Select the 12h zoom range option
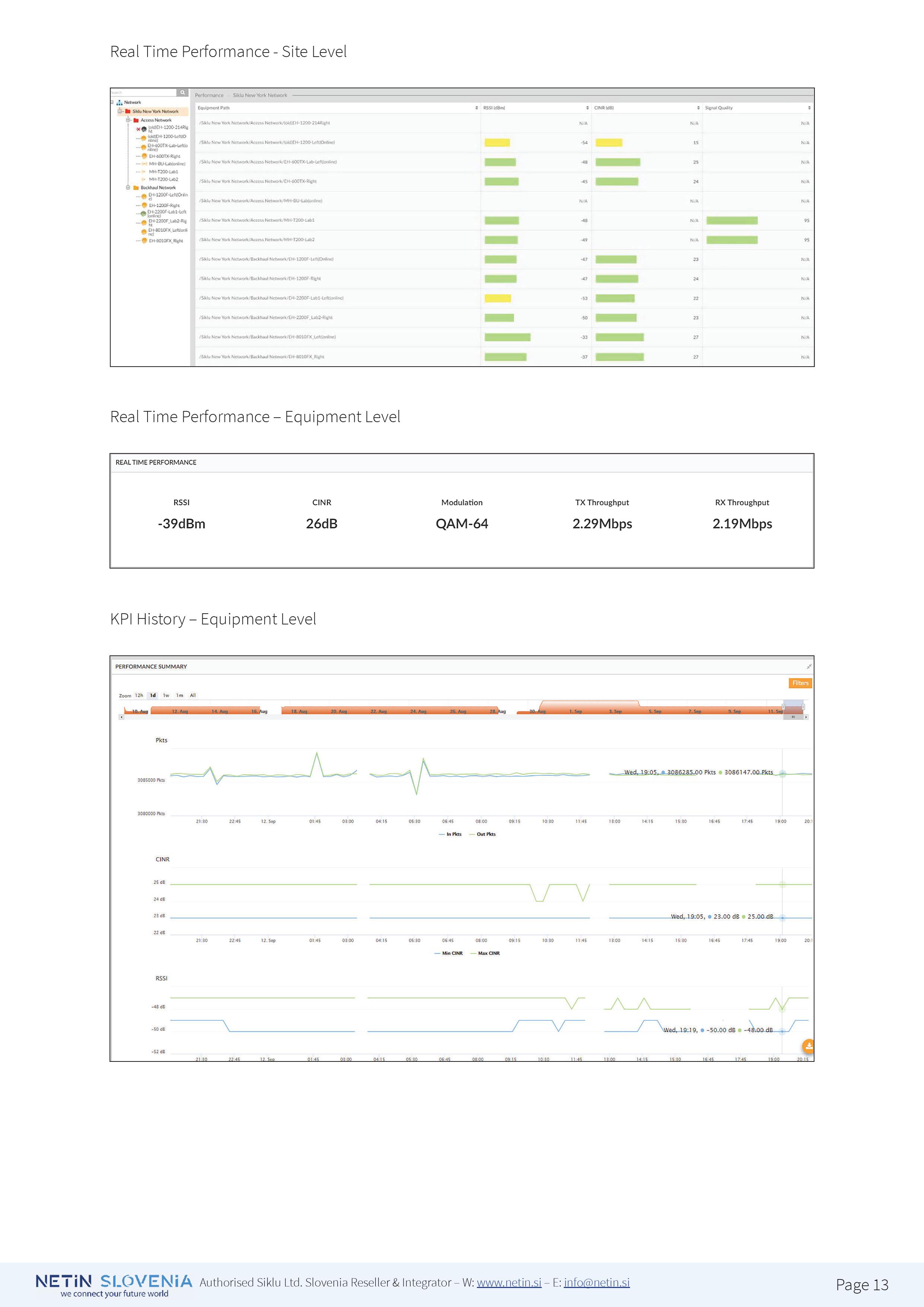The height and width of the screenshot is (1307, 924). point(139,695)
